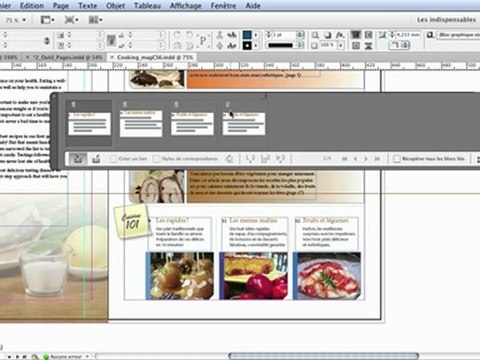Image resolution: width=480 pixels, height=360 pixels.
Task: Open the stroke color dropdown arrow
Action: (x=256, y=45)
